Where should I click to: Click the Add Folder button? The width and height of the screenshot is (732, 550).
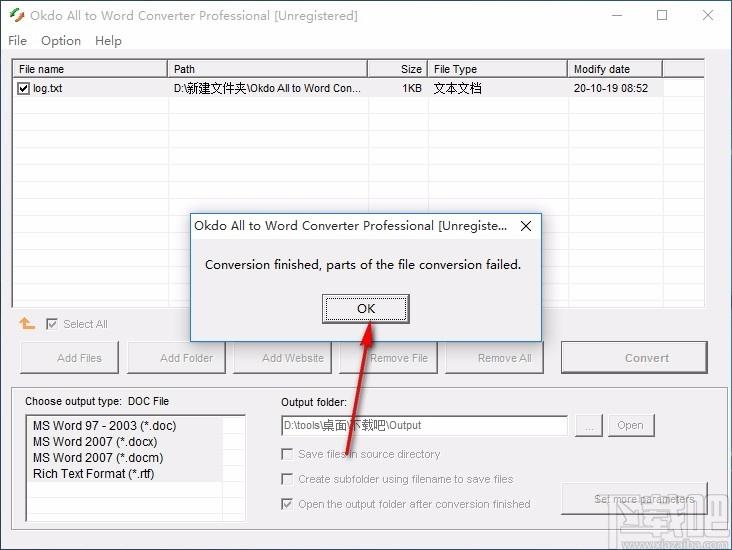click(x=176, y=358)
